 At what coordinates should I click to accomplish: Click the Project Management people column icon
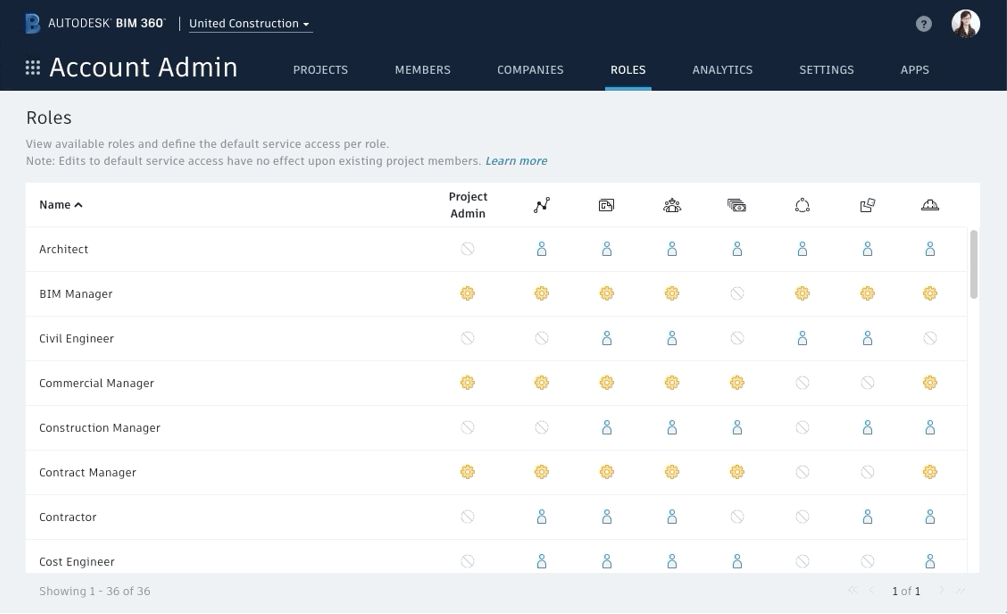(x=672, y=205)
